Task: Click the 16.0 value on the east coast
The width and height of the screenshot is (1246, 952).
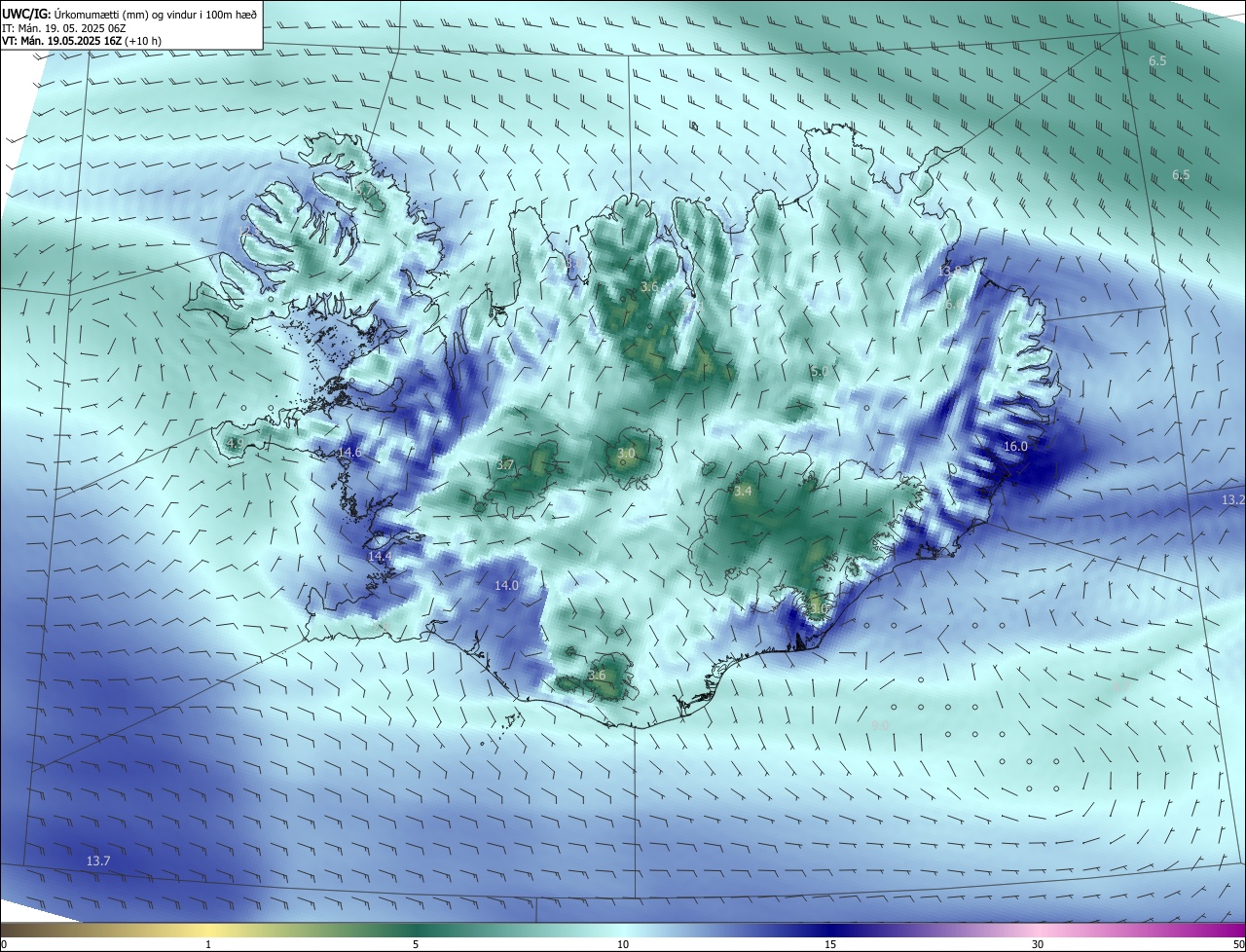Action: pos(1015,446)
